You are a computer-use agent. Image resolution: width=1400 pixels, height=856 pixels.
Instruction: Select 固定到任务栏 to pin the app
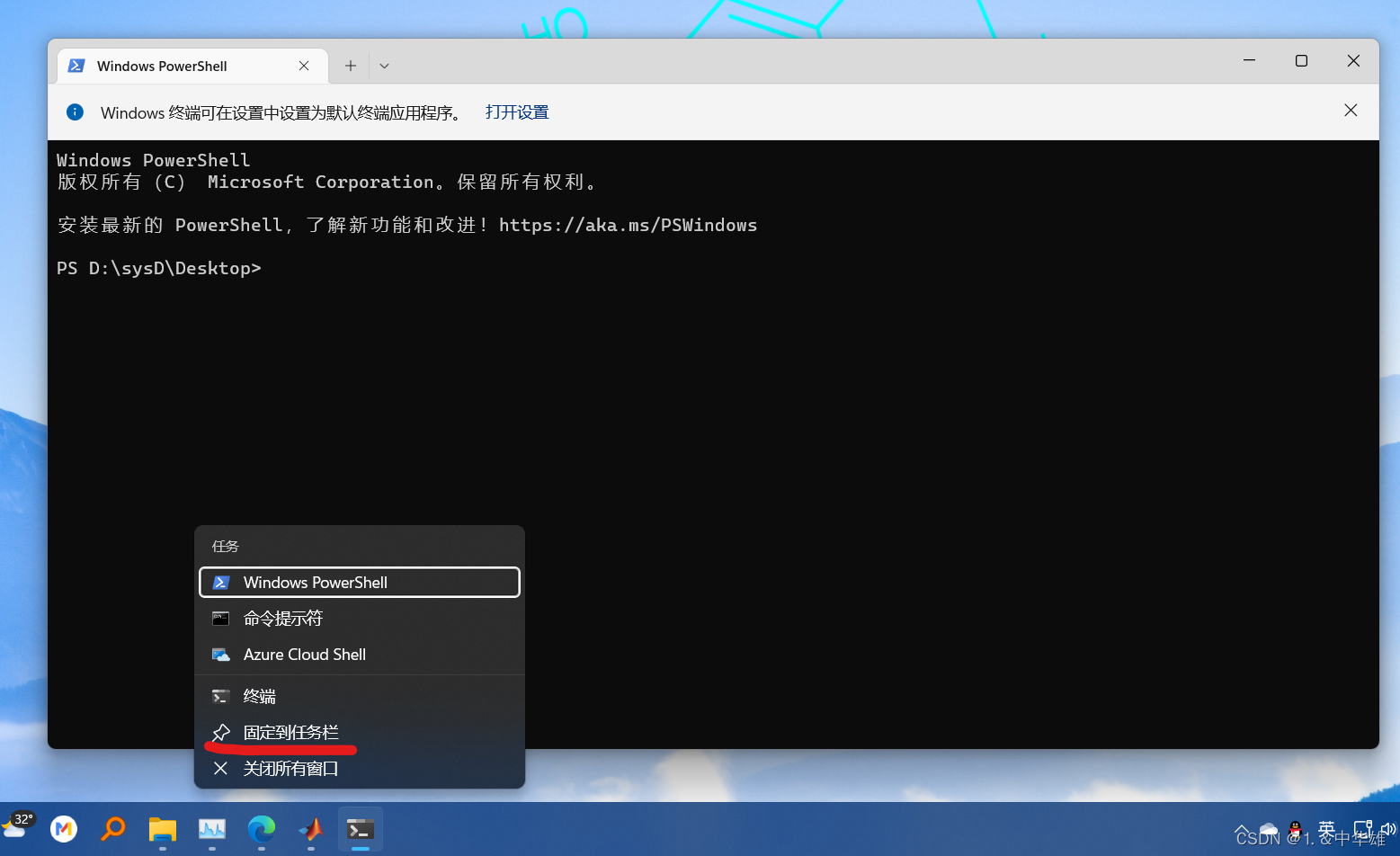(360, 733)
